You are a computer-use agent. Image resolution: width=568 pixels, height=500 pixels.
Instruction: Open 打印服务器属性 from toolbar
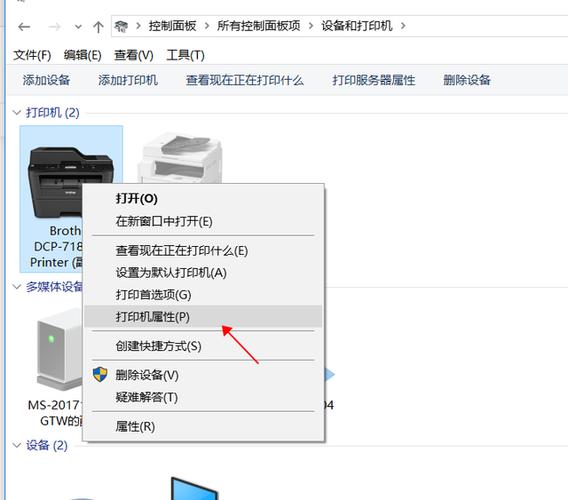pyautogui.click(x=374, y=80)
